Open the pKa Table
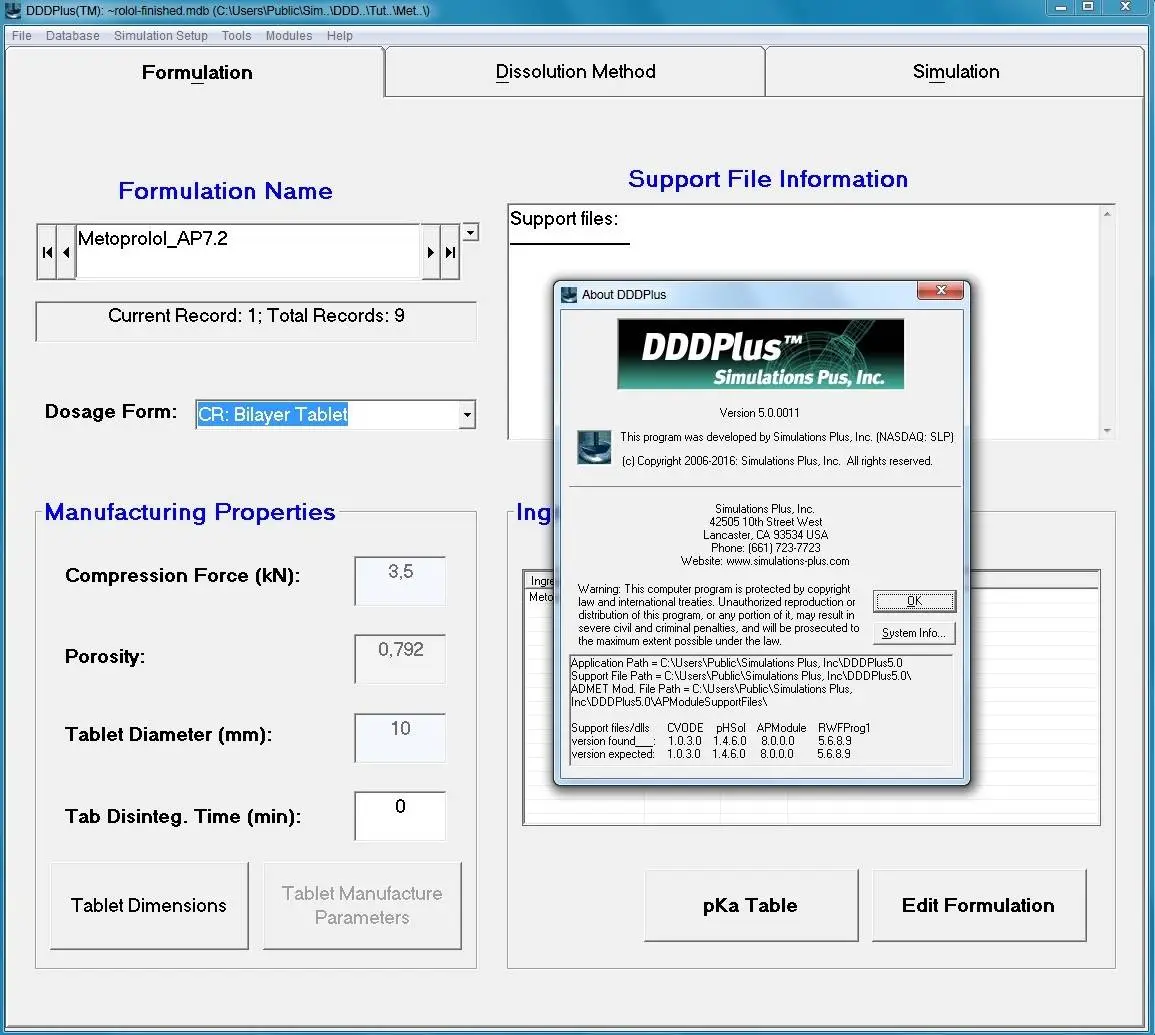Image resolution: width=1155 pixels, height=1035 pixels. click(x=751, y=905)
